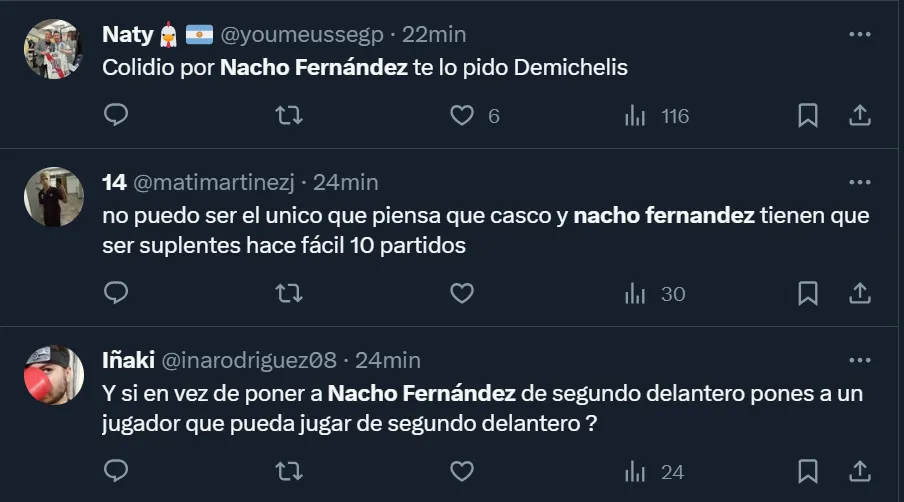Viewport: 904px width, 502px height.
Task: Bookmark Iñaki's tweet about segundo delantero
Action: tap(808, 470)
